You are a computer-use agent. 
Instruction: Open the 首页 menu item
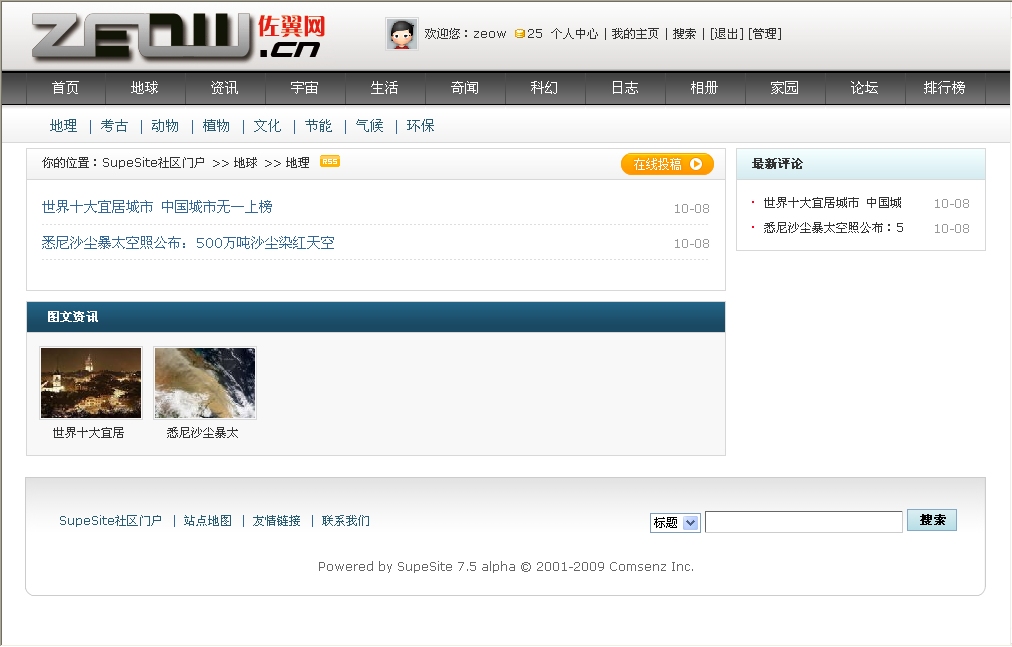(65, 88)
